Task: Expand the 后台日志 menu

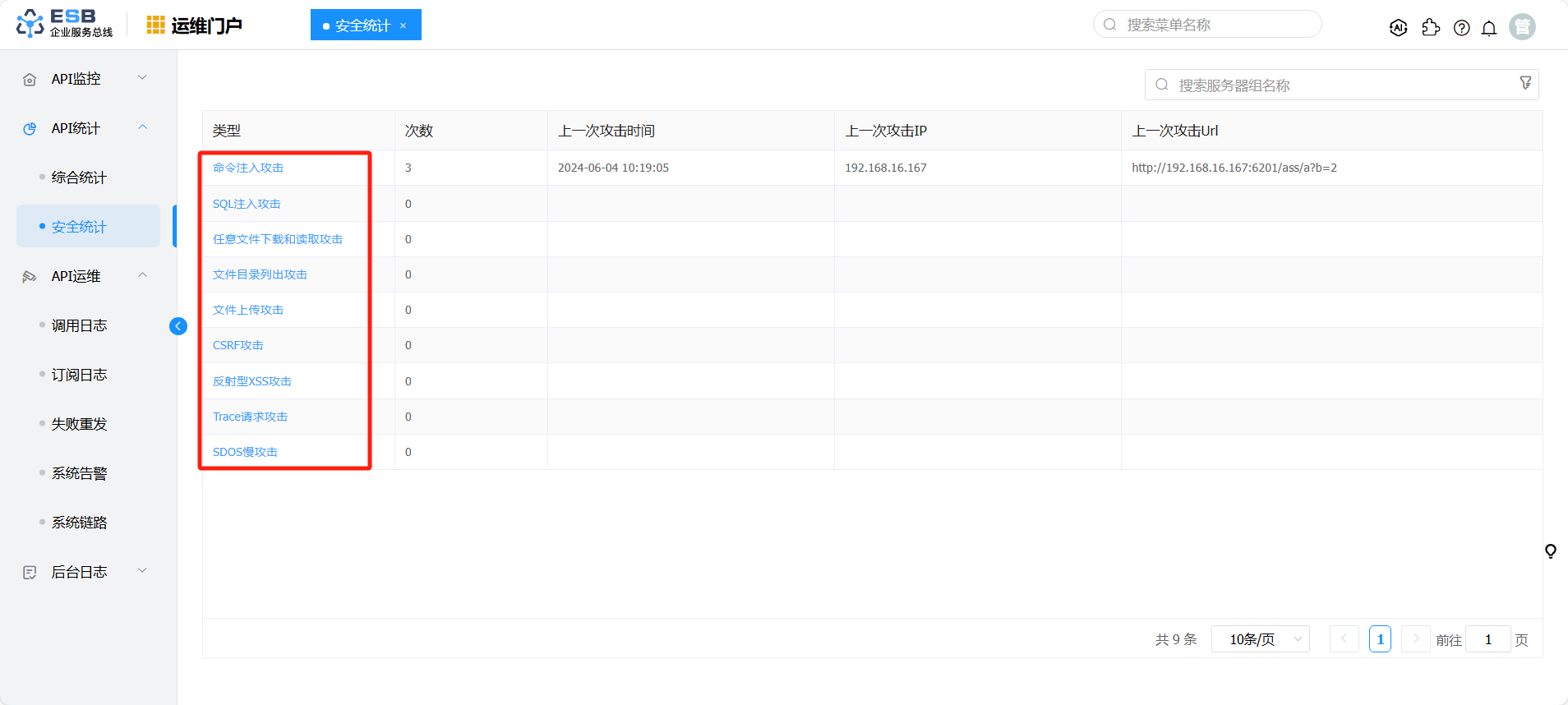Action: (x=142, y=571)
